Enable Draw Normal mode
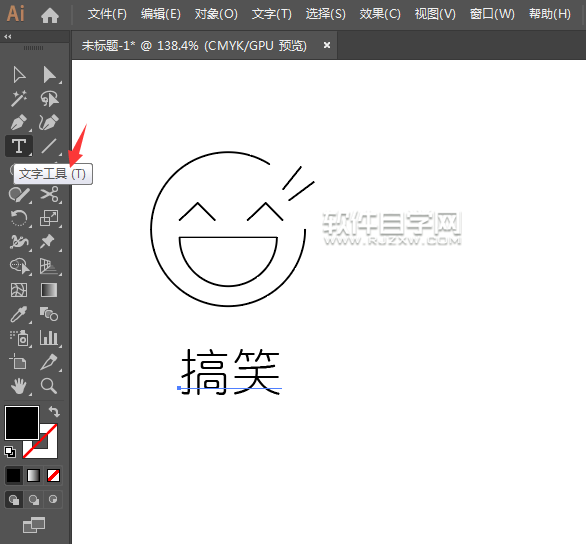This screenshot has width=586, height=544. [14, 500]
